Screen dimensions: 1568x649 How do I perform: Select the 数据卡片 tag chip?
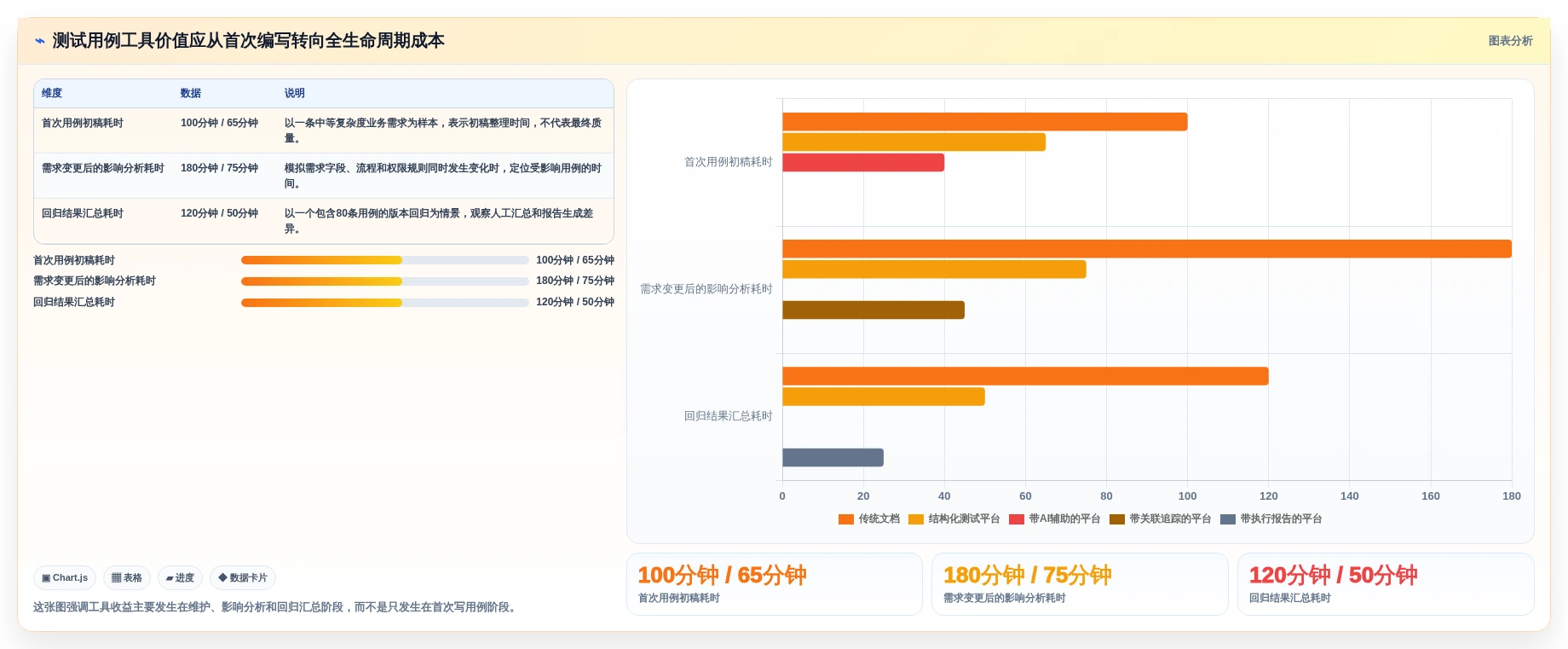click(x=243, y=577)
